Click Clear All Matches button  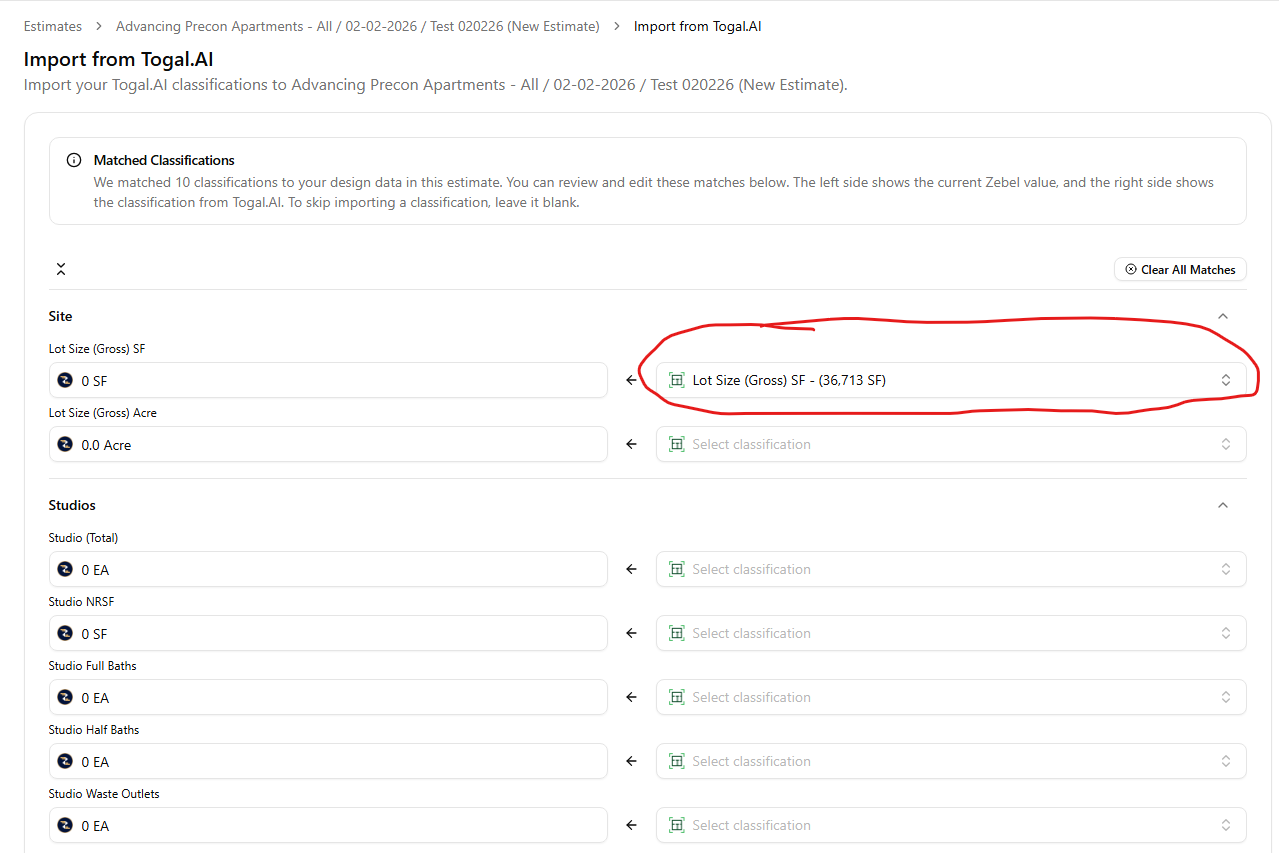tap(1180, 269)
